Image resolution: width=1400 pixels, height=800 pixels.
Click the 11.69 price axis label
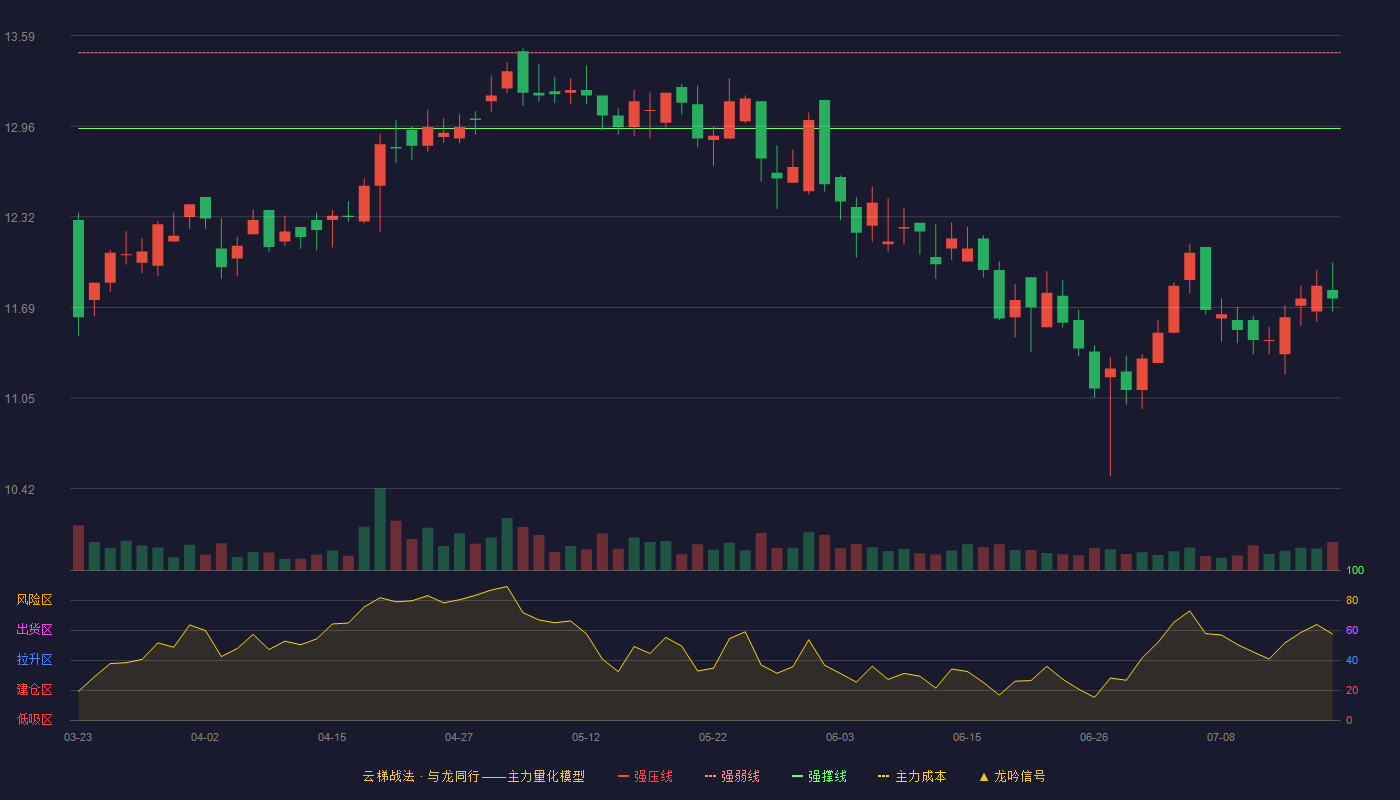20,308
